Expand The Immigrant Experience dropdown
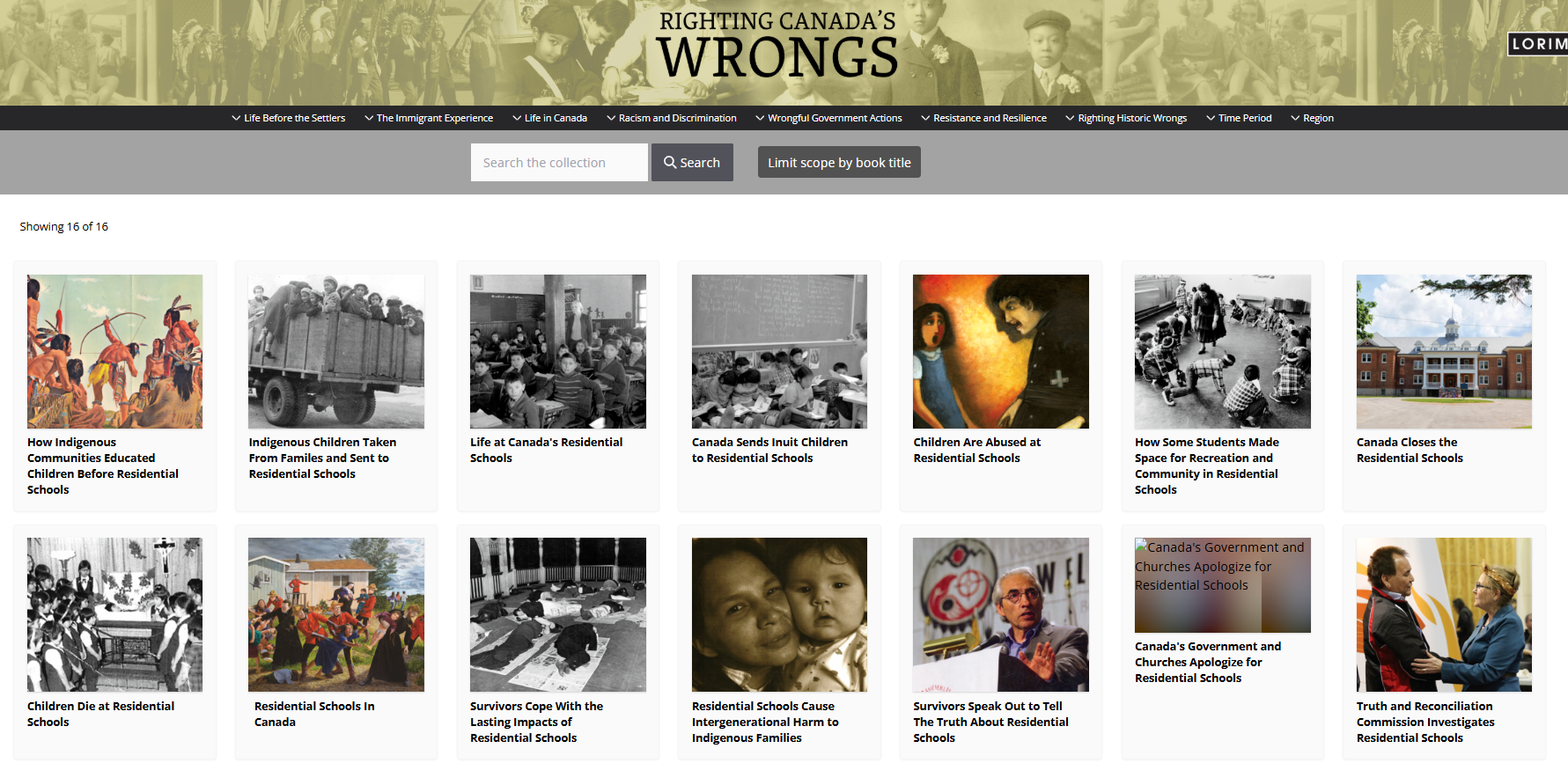This screenshot has width=1568, height=763. pos(429,118)
